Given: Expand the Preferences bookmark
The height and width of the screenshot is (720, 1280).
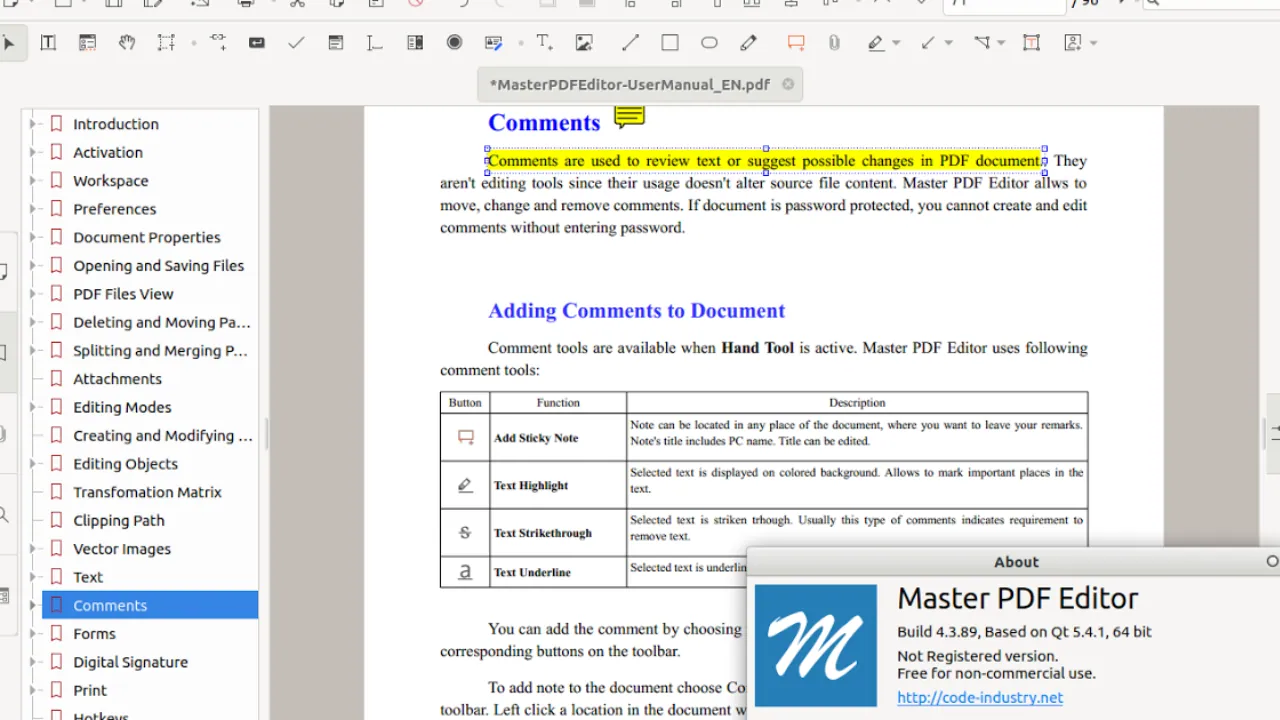Looking at the screenshot, I should click(32, 209).
